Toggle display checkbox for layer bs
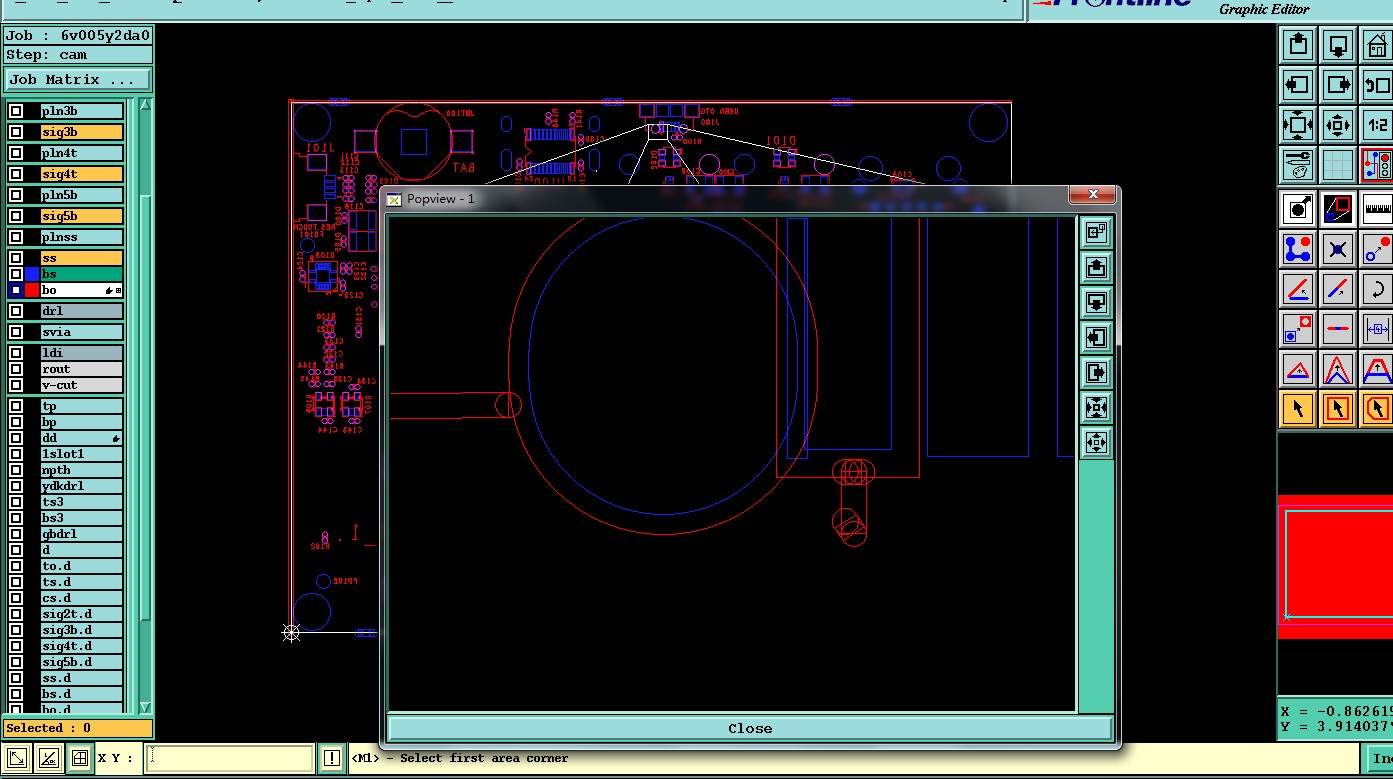The height and width of the screenshot is (779, 1393). tap(16, 274)
